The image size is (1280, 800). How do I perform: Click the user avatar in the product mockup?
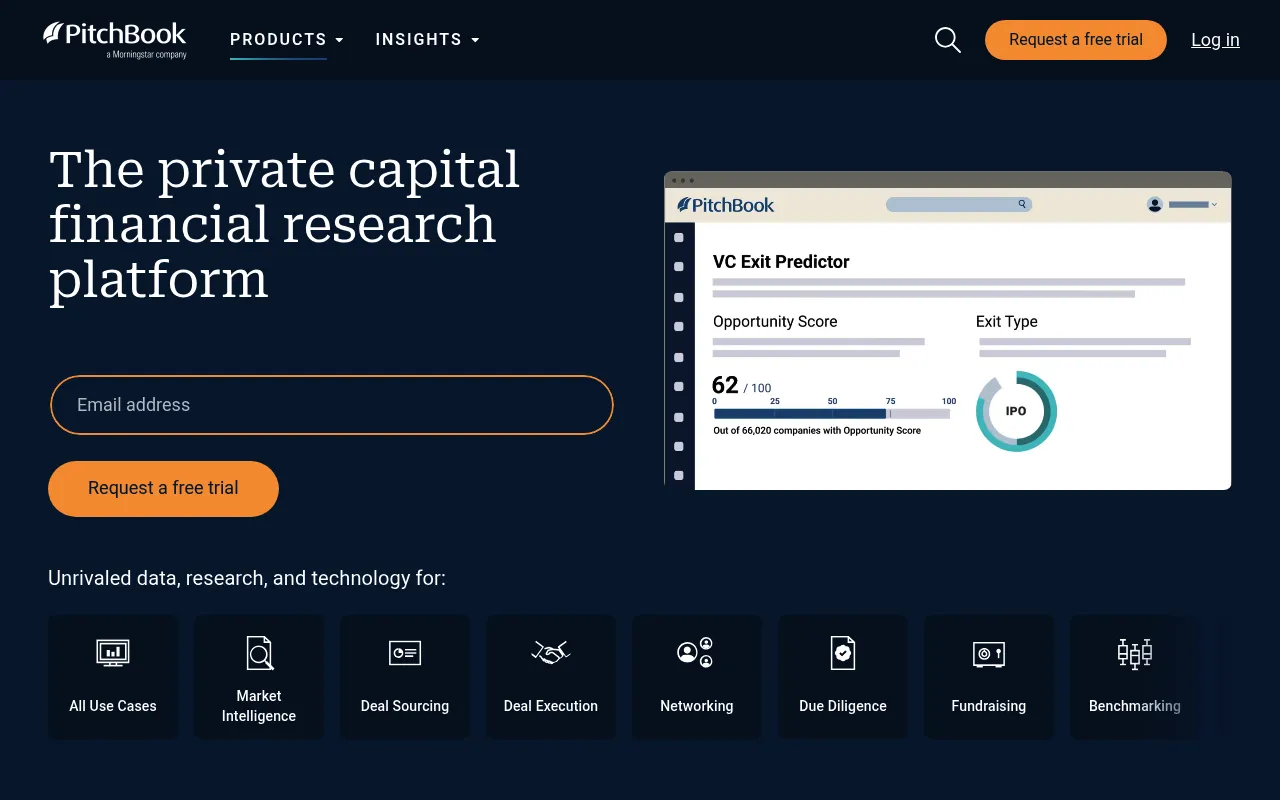(x=1155, y=204)
